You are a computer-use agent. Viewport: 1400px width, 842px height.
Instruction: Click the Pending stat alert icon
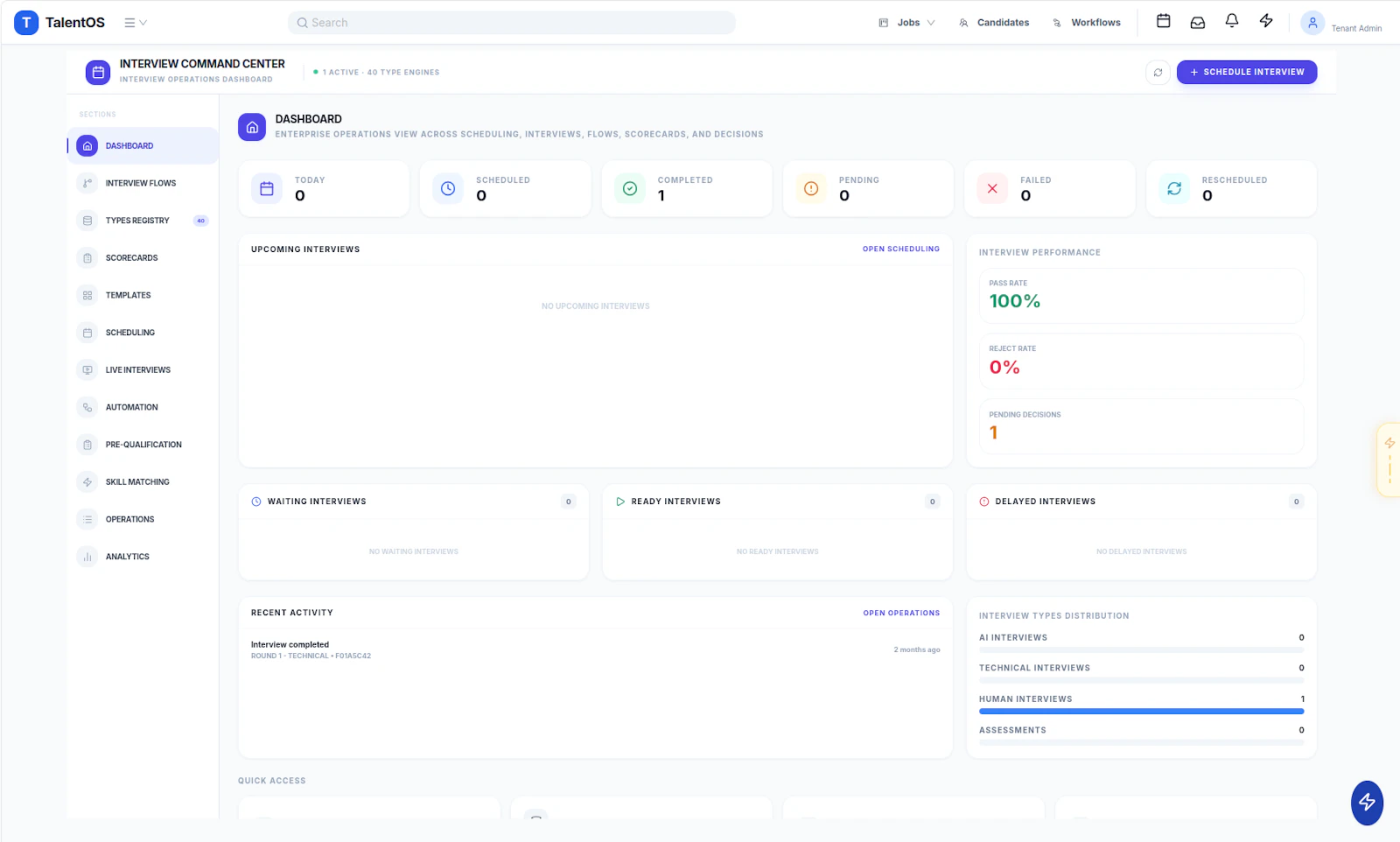pyautogui.click(x=811, y=188)
